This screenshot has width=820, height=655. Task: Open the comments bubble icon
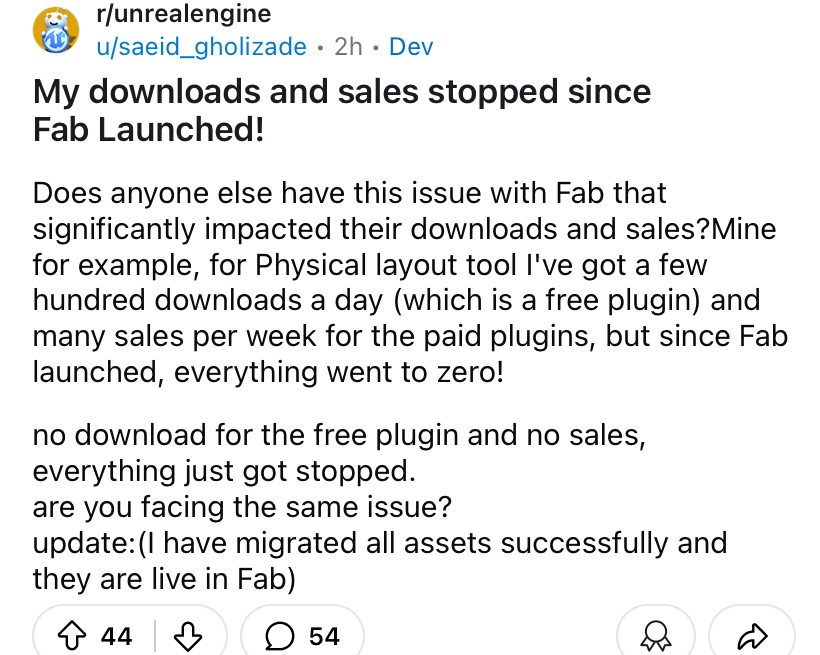[279, 636]
